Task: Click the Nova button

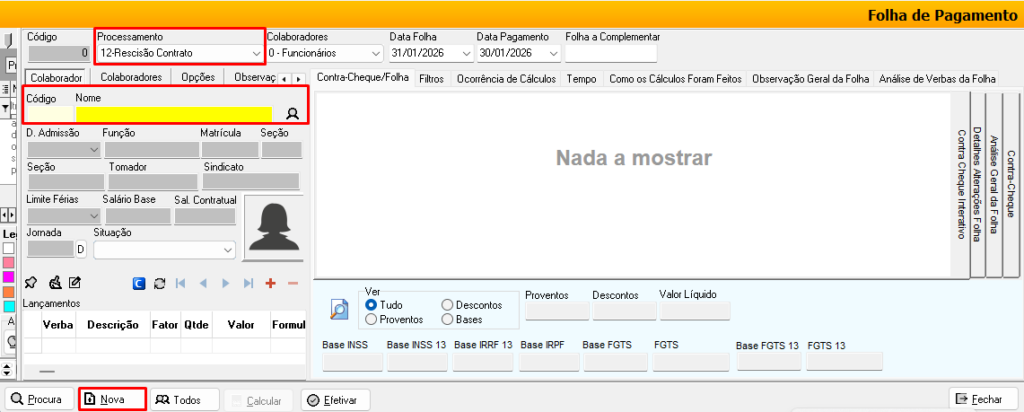Action: pos(113,400)
